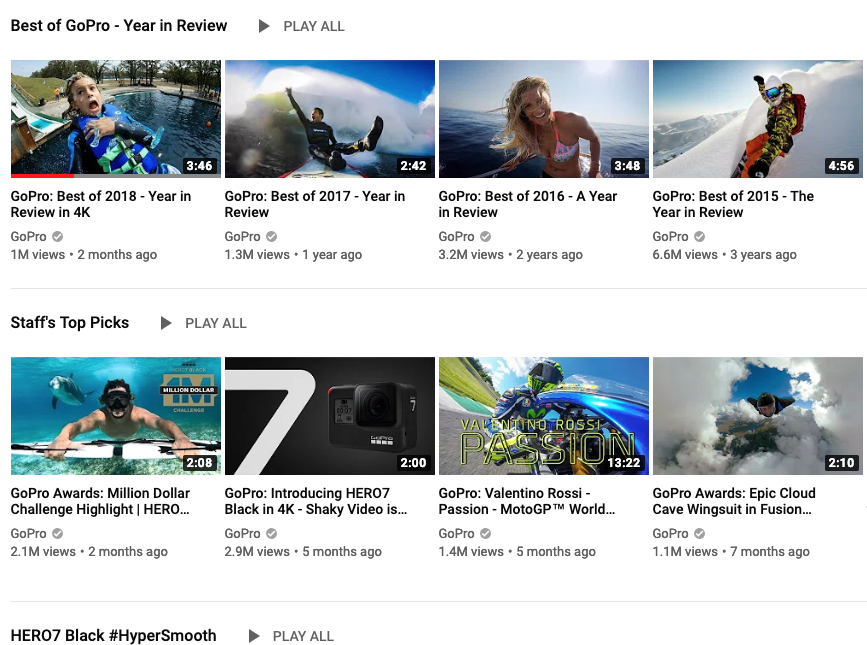The width and height of the screenshot is (867, 645).
Task: Open Valentino Rossi Passion thumbnail
Action: pyautogui.click(x=544, y=416)
